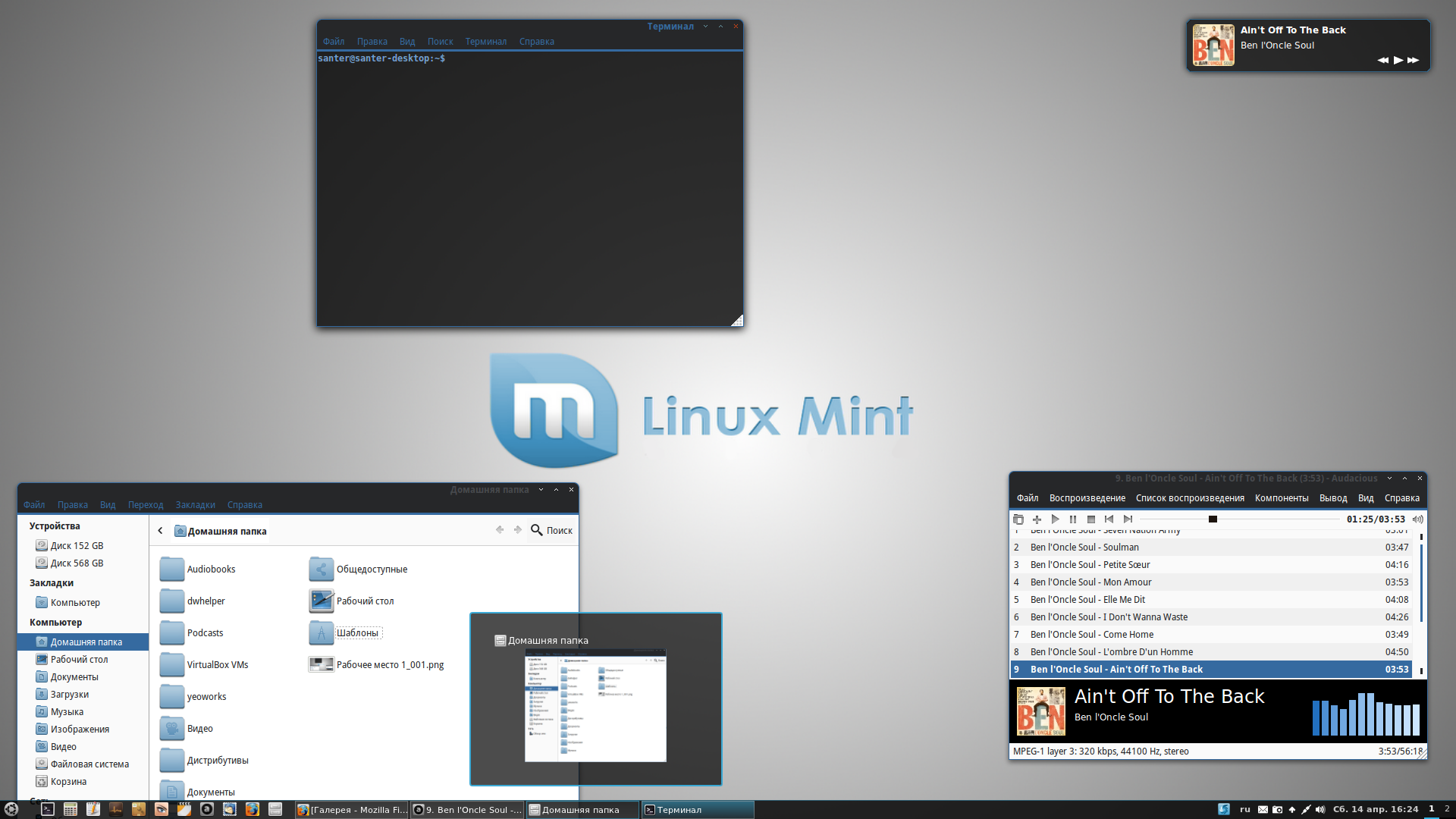Select the dwhelper folder
This screenshot has height=819, width=1456.
193,601
